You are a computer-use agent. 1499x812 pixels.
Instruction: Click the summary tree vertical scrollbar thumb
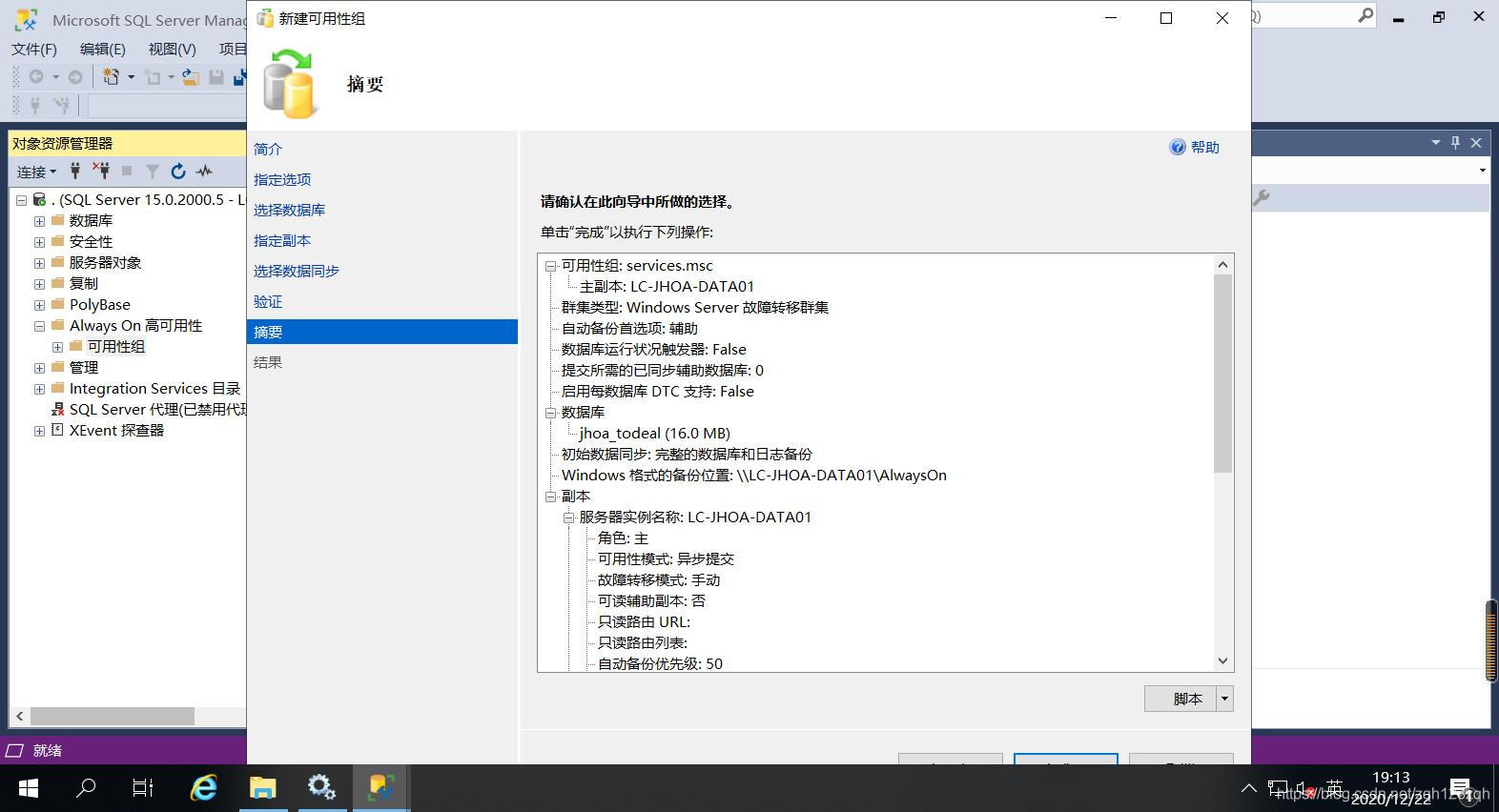point(1223,373)
